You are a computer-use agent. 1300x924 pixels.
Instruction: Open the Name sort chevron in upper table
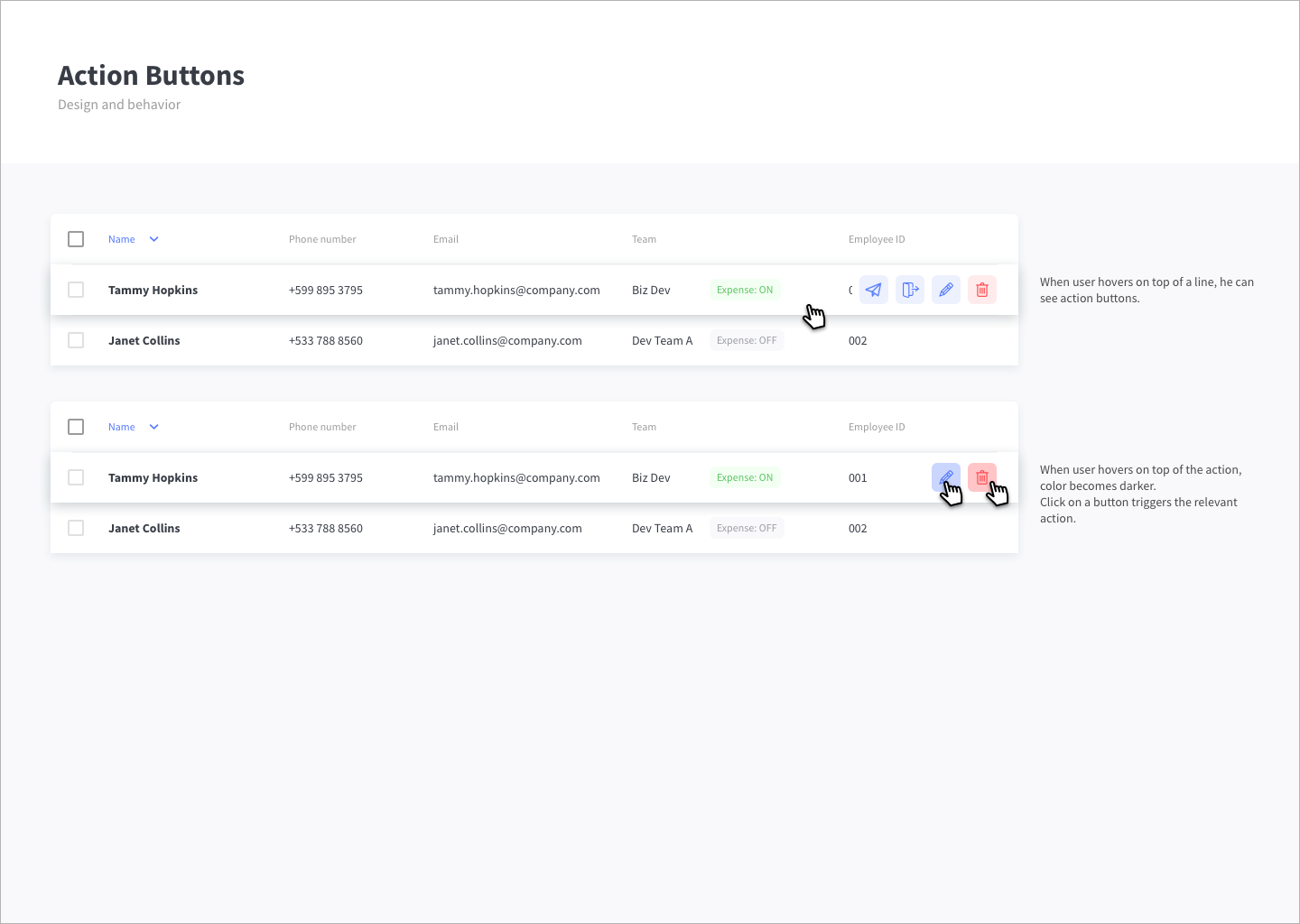point(153,239)
